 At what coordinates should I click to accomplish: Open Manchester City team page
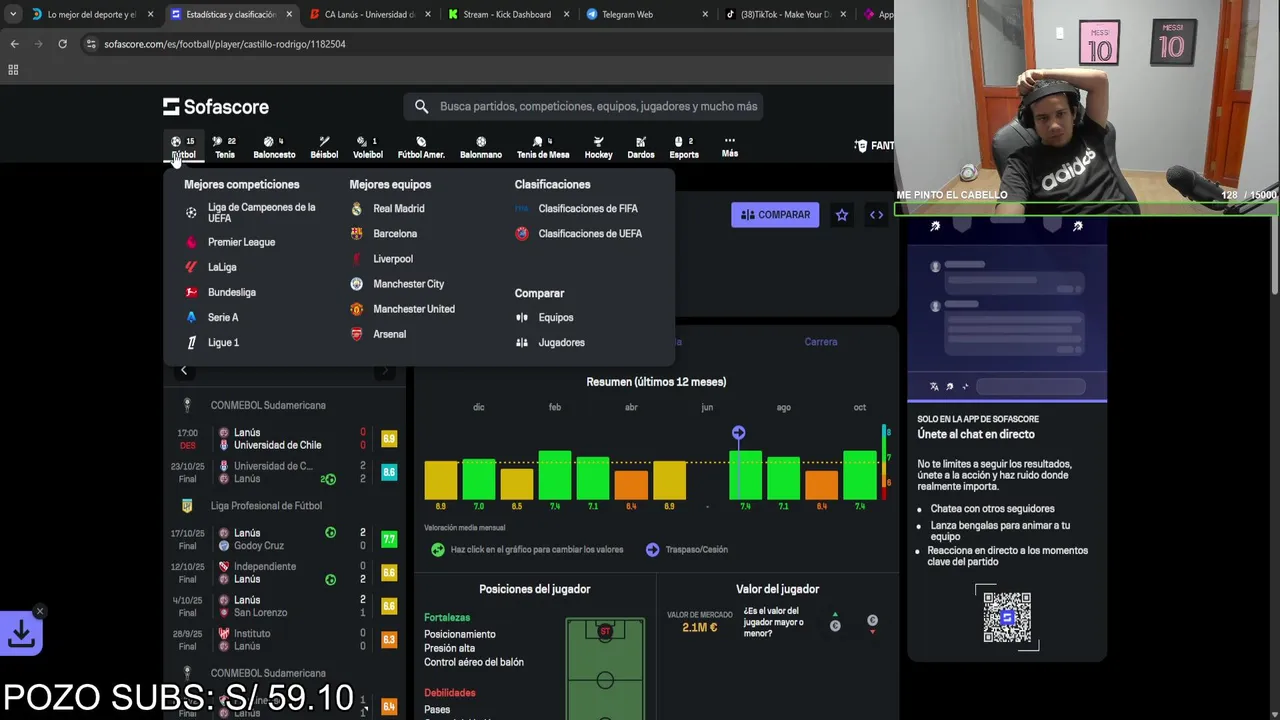pos(397,284)
